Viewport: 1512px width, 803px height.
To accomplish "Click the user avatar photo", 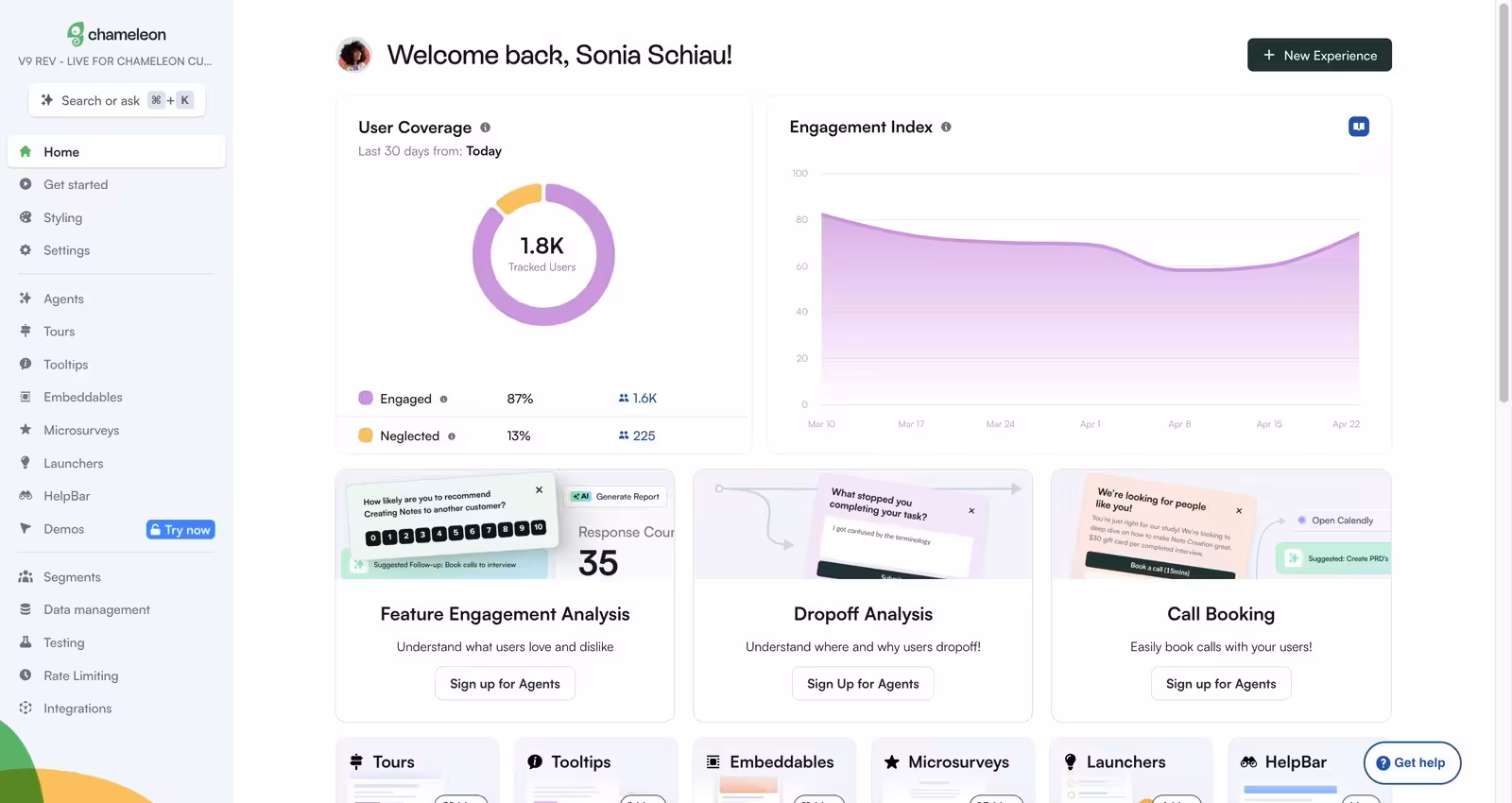I will (x=354, y=55).
